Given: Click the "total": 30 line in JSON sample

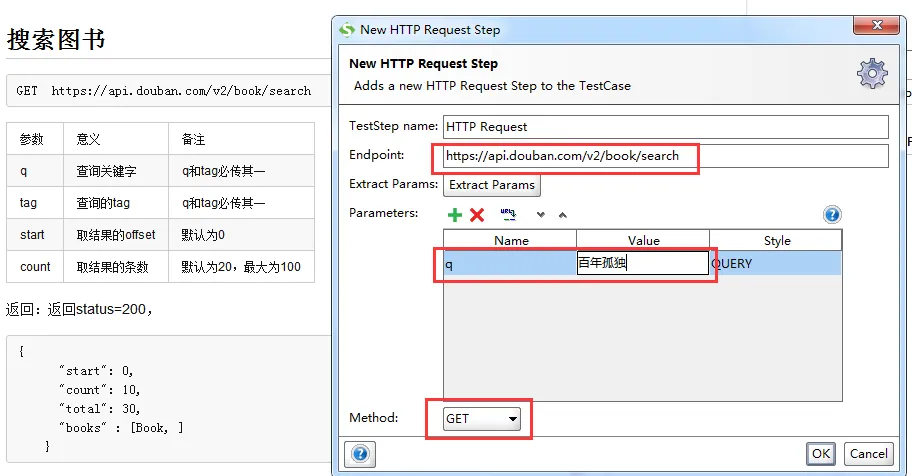Looking at the screenshot, I should pos(99,408).
